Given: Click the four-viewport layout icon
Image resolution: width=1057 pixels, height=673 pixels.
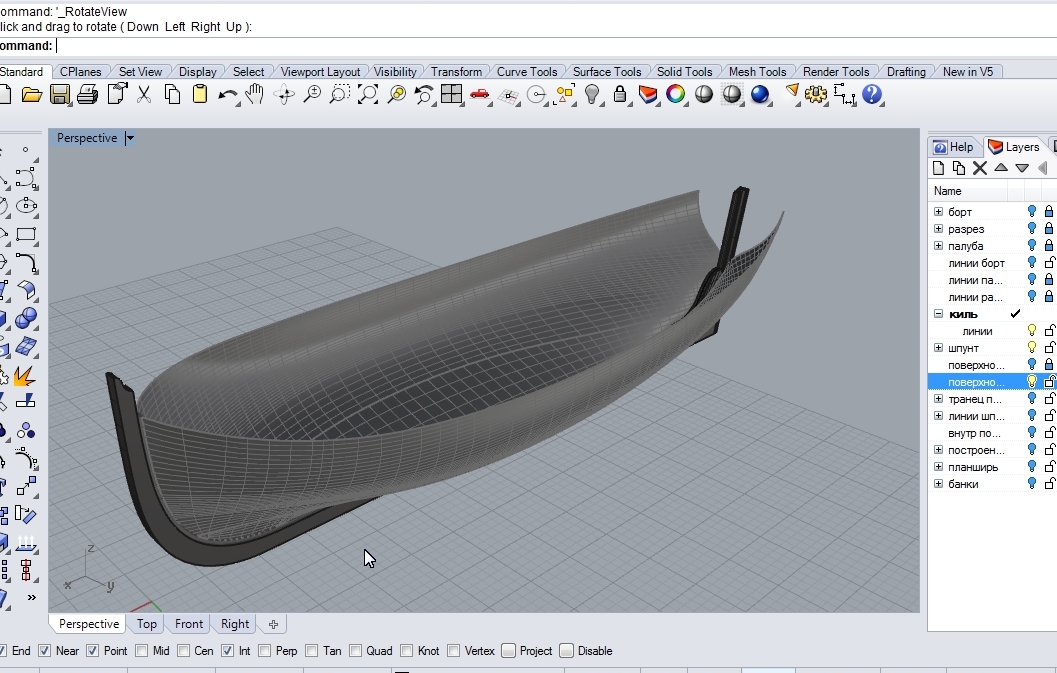Looking at the screenshot, I should 452,95.
